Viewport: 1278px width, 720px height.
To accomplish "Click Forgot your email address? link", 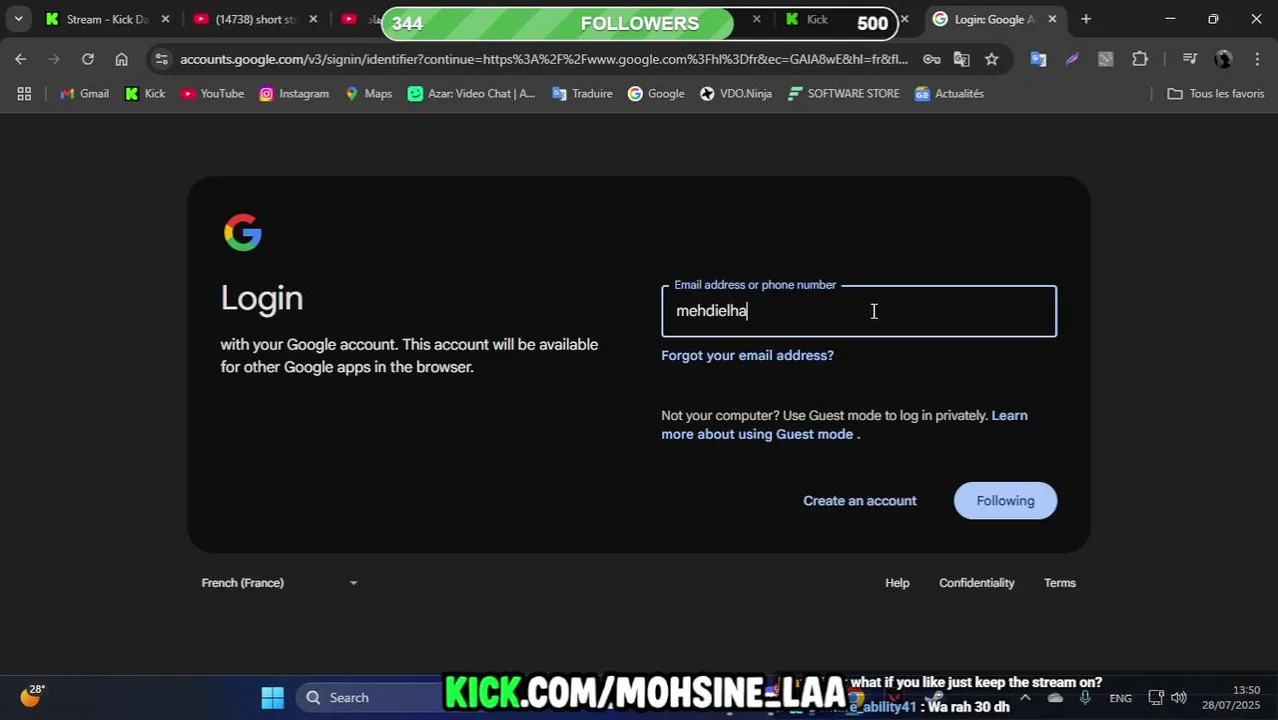I will (x=747, y=355).
